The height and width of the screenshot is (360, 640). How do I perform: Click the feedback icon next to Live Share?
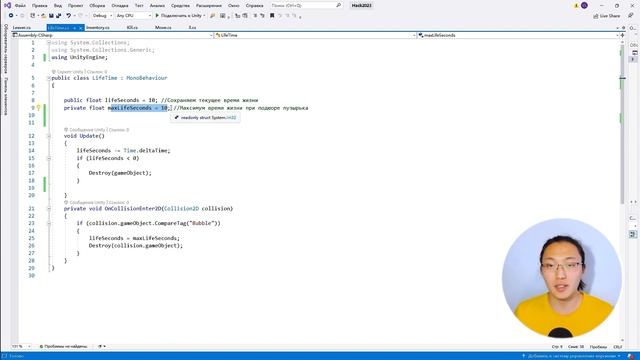(630, 16)
